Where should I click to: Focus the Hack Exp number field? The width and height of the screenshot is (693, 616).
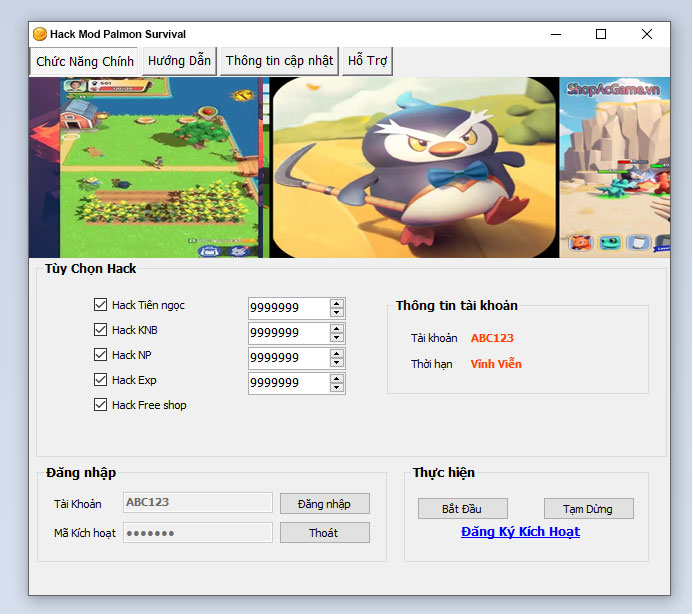coord(289,383)
